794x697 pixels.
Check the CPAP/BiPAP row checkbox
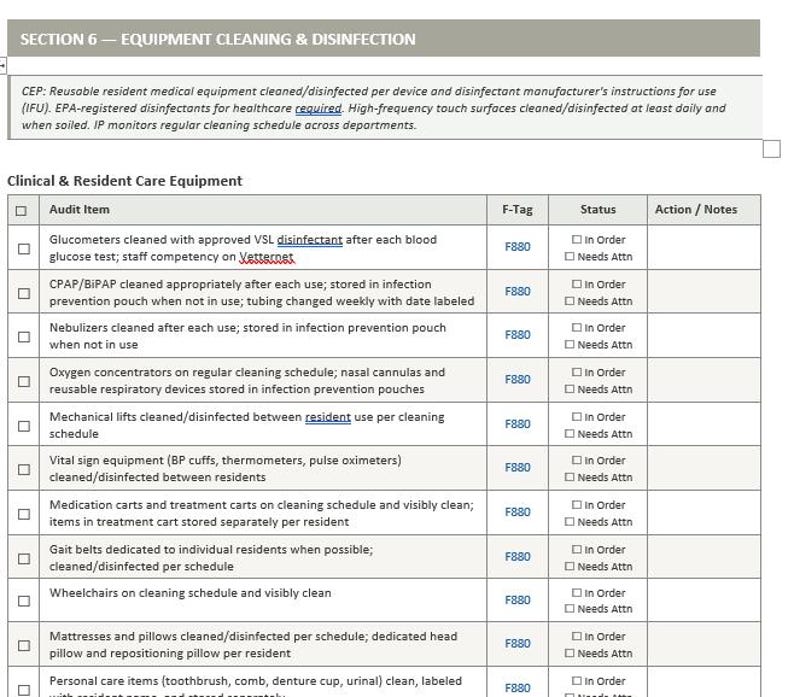[x=24, y=293]
